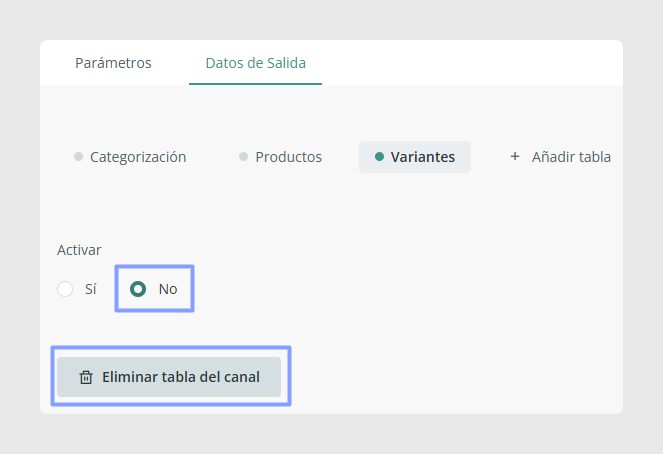Click the green status dot in Variantes
The height and width of the screenshot is (454, 663).
coord(379,157)
